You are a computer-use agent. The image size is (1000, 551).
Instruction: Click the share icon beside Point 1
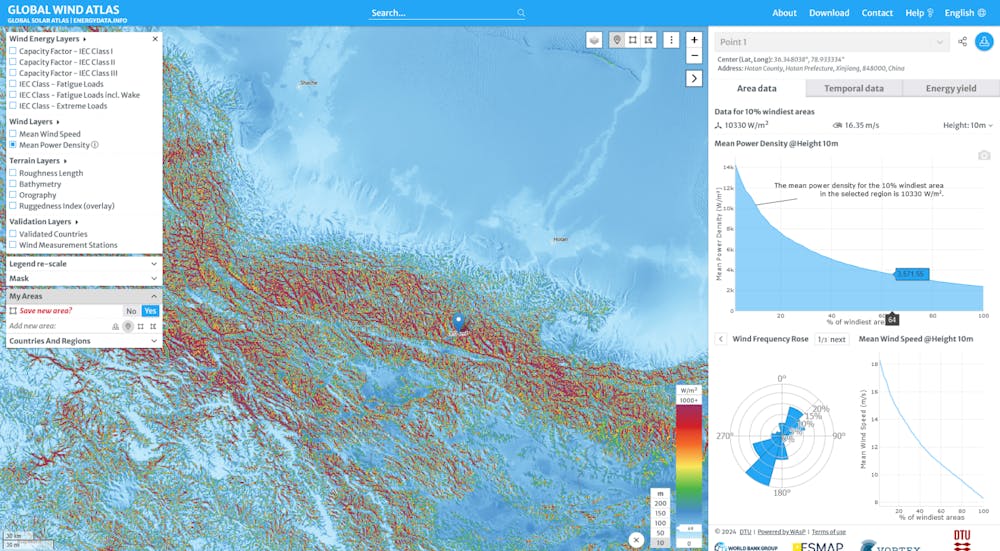pos(962,42)
